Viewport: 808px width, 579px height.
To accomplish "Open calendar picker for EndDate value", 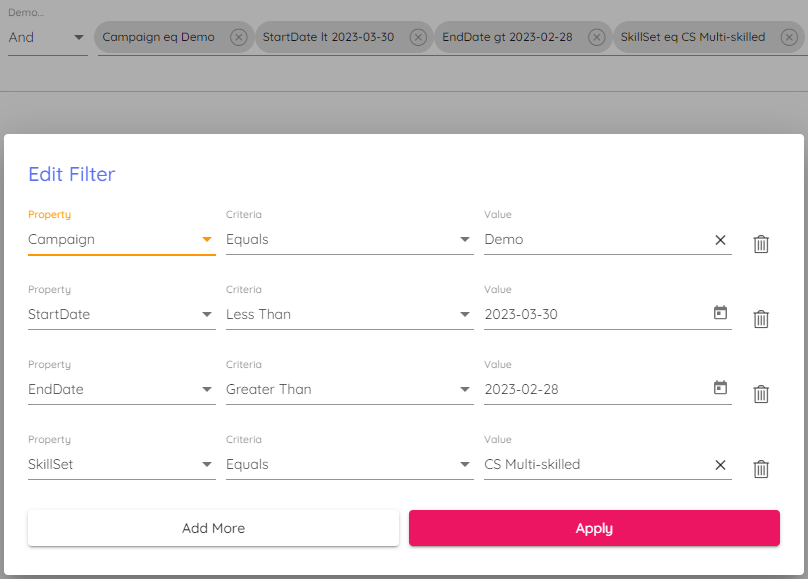I will click(720, 388).
